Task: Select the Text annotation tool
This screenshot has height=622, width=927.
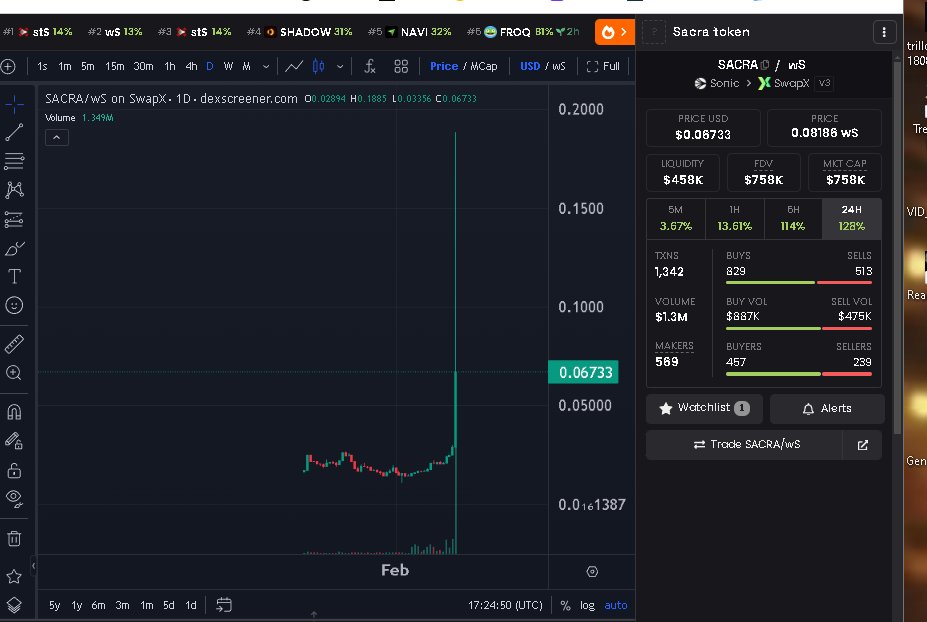Action: [x=14, y=277]
